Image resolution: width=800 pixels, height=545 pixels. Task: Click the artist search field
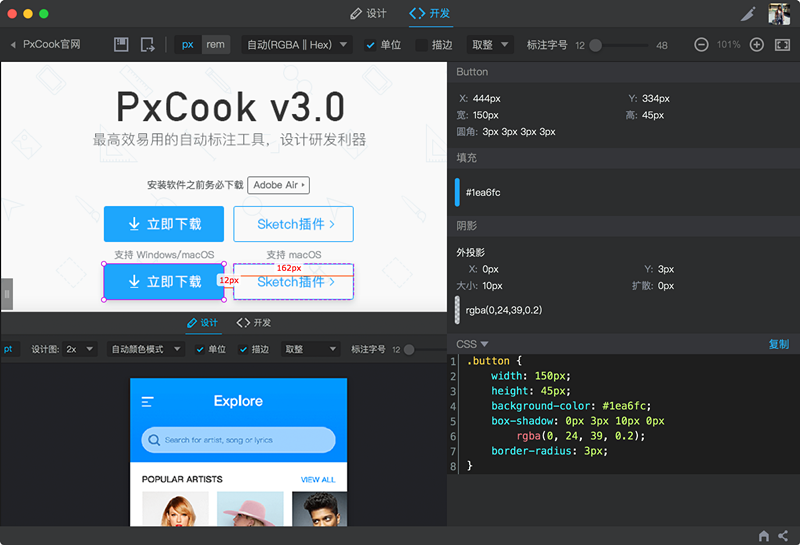pyautogui.click(x=238, y=440)
